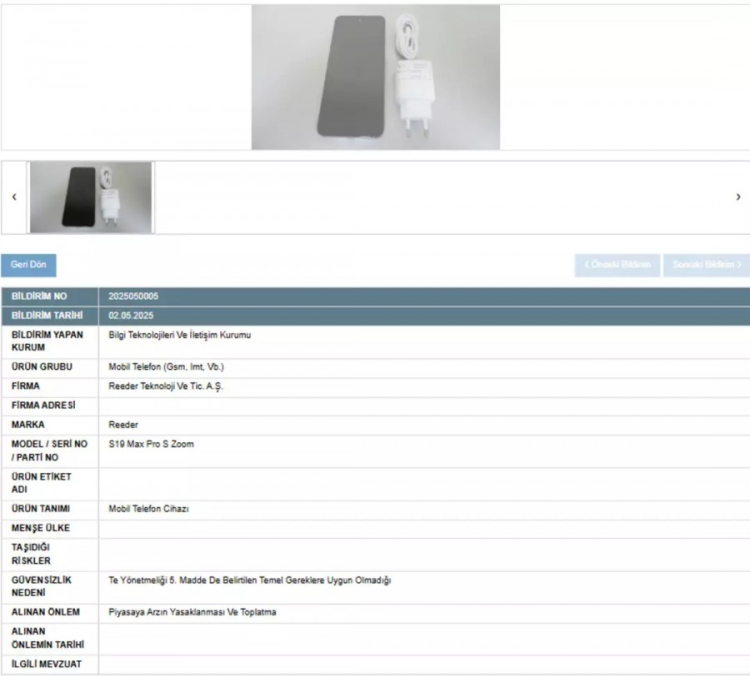
Task: Click the Reeder brand value
Action: 124,425
